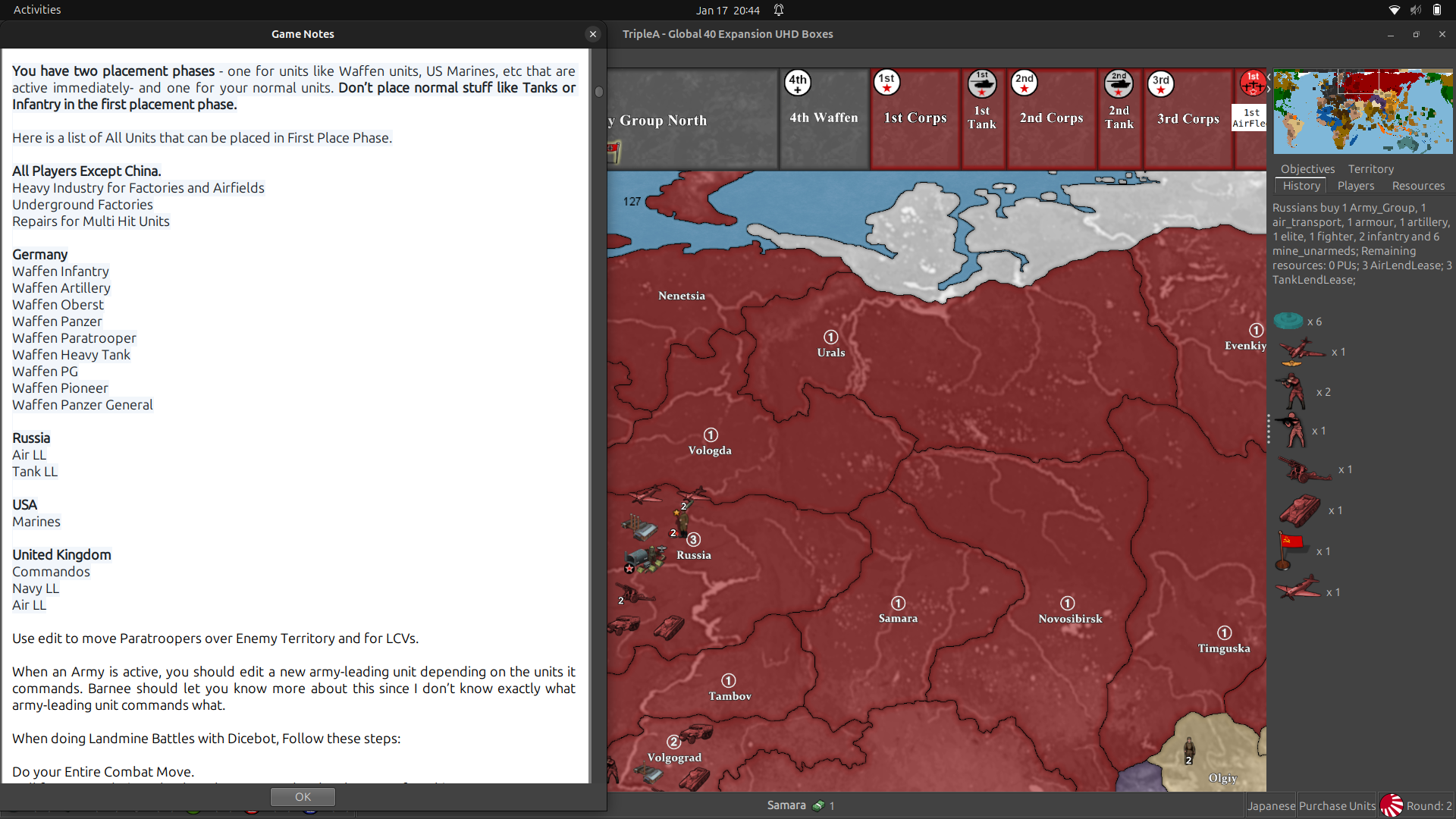The width and height of the screenshot is (1456, 819).
Task: Switch to the Players tab
Action: pyautogui.click(x=1356, y=186)
